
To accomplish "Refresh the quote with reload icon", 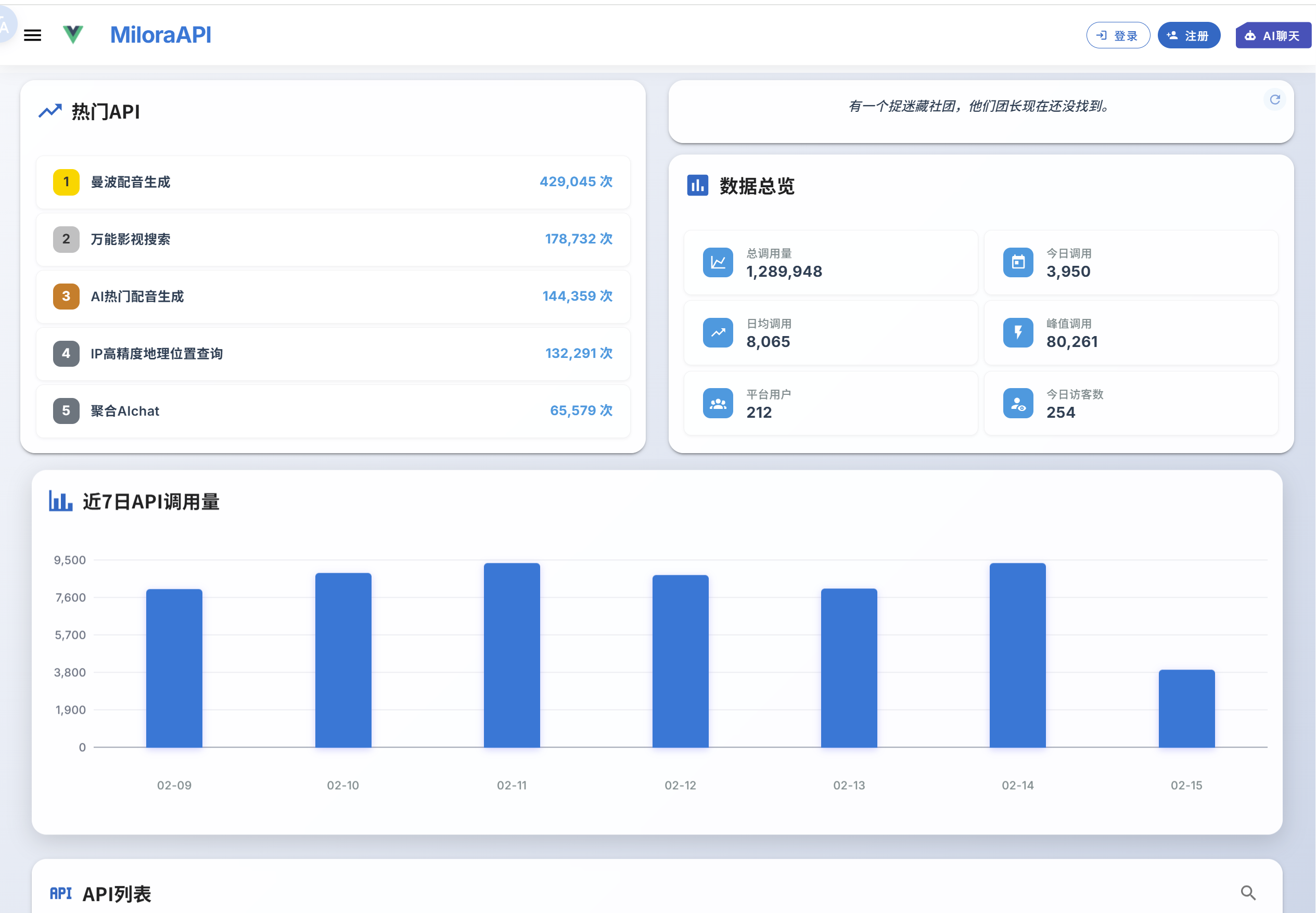I will pos(1274,99).
